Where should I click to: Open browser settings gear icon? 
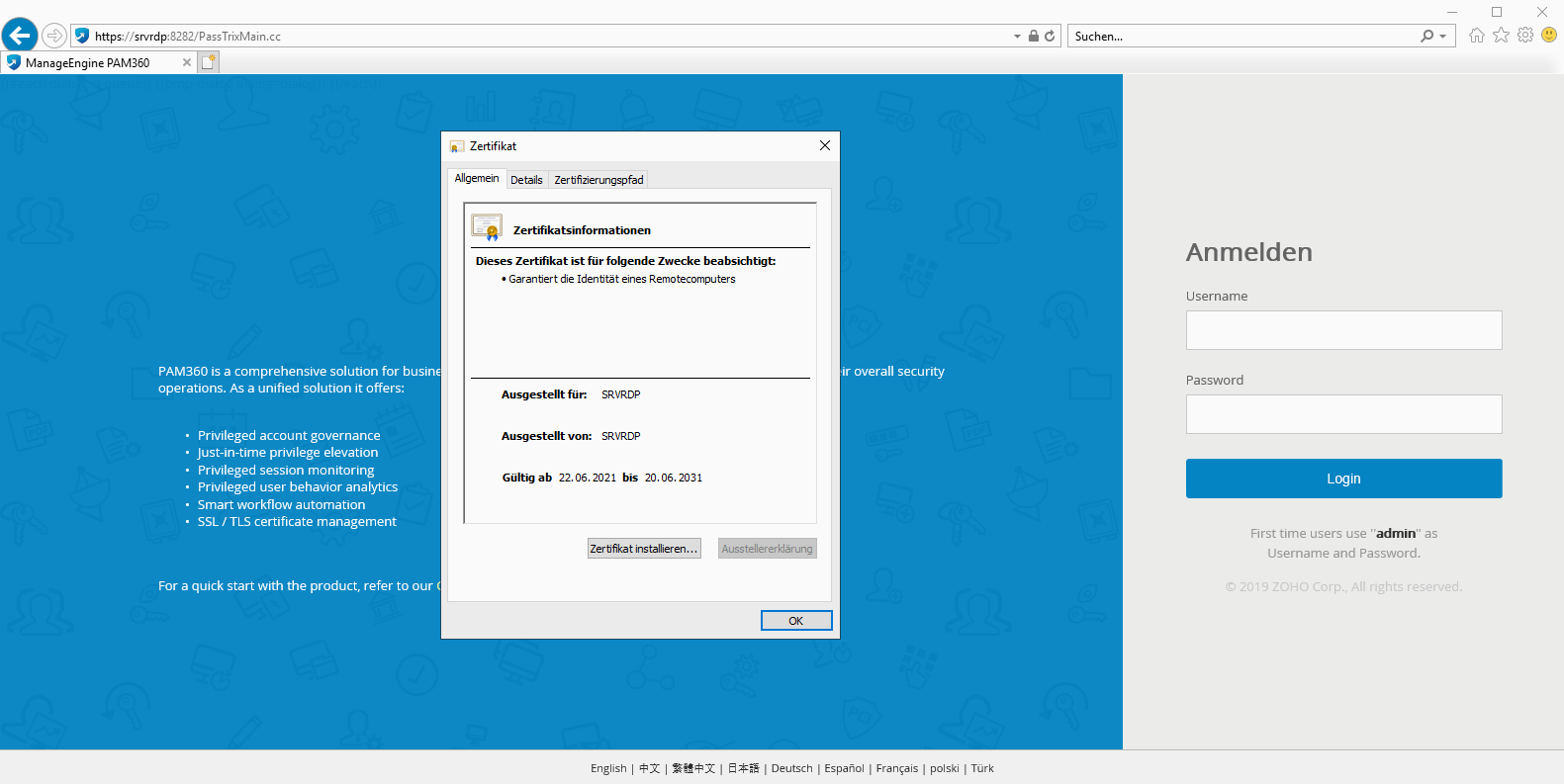1525,36
